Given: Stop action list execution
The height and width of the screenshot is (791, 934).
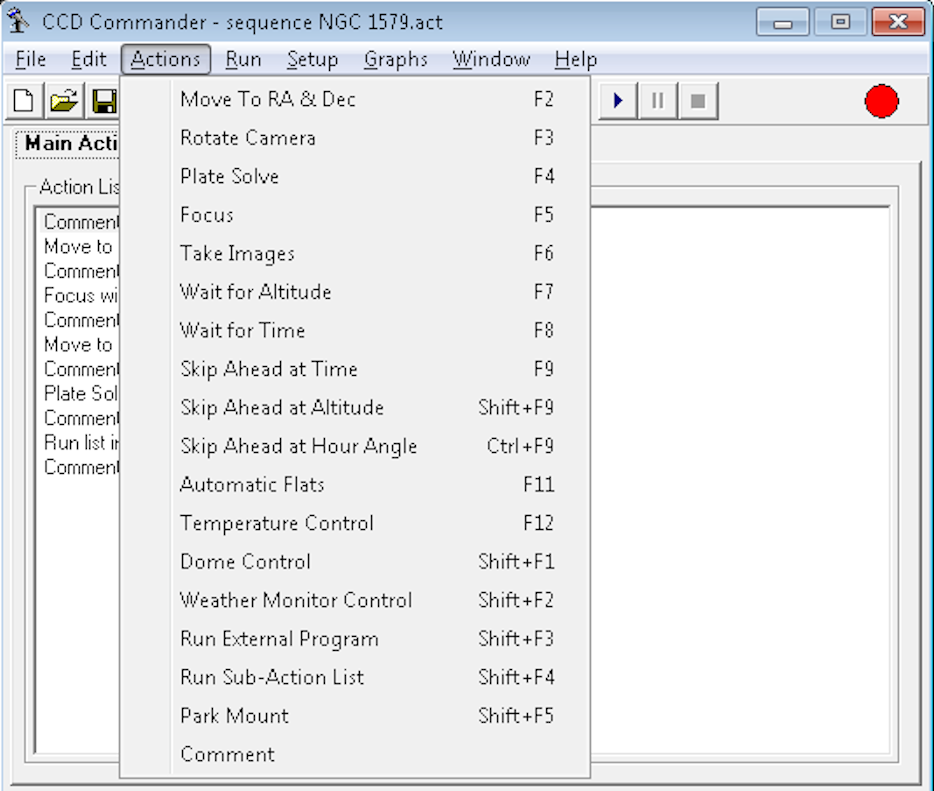Looking at the screenshot, I should tap(696, 99).
